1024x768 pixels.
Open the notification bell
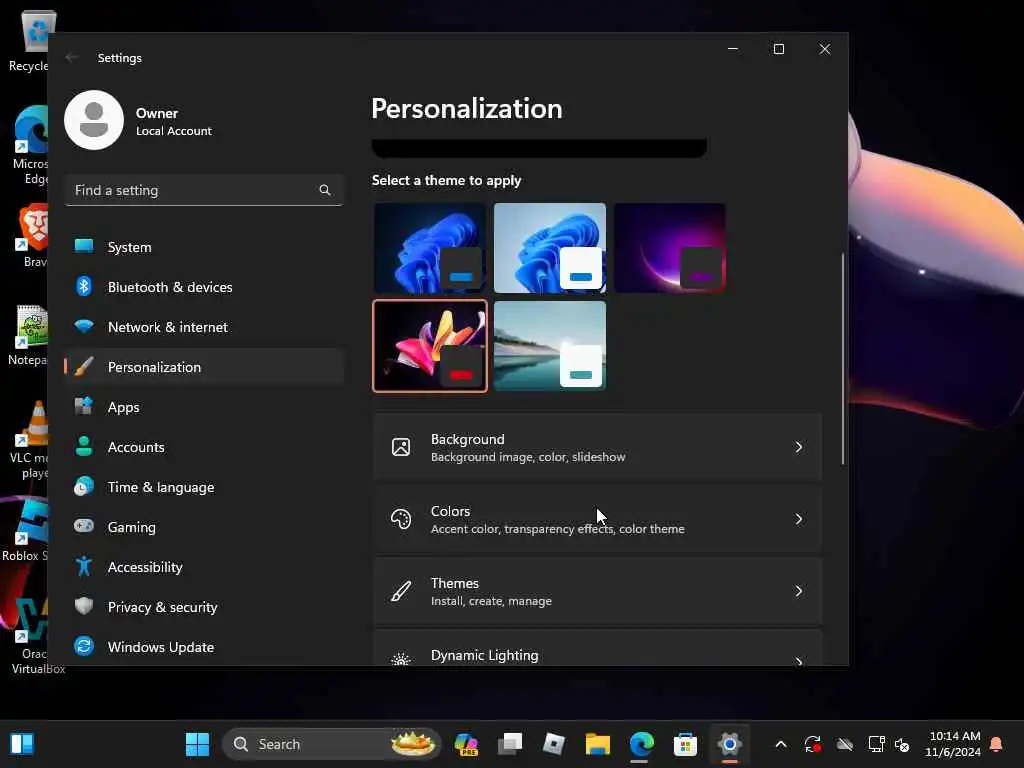pyautogui.click(x=996, y=744)
